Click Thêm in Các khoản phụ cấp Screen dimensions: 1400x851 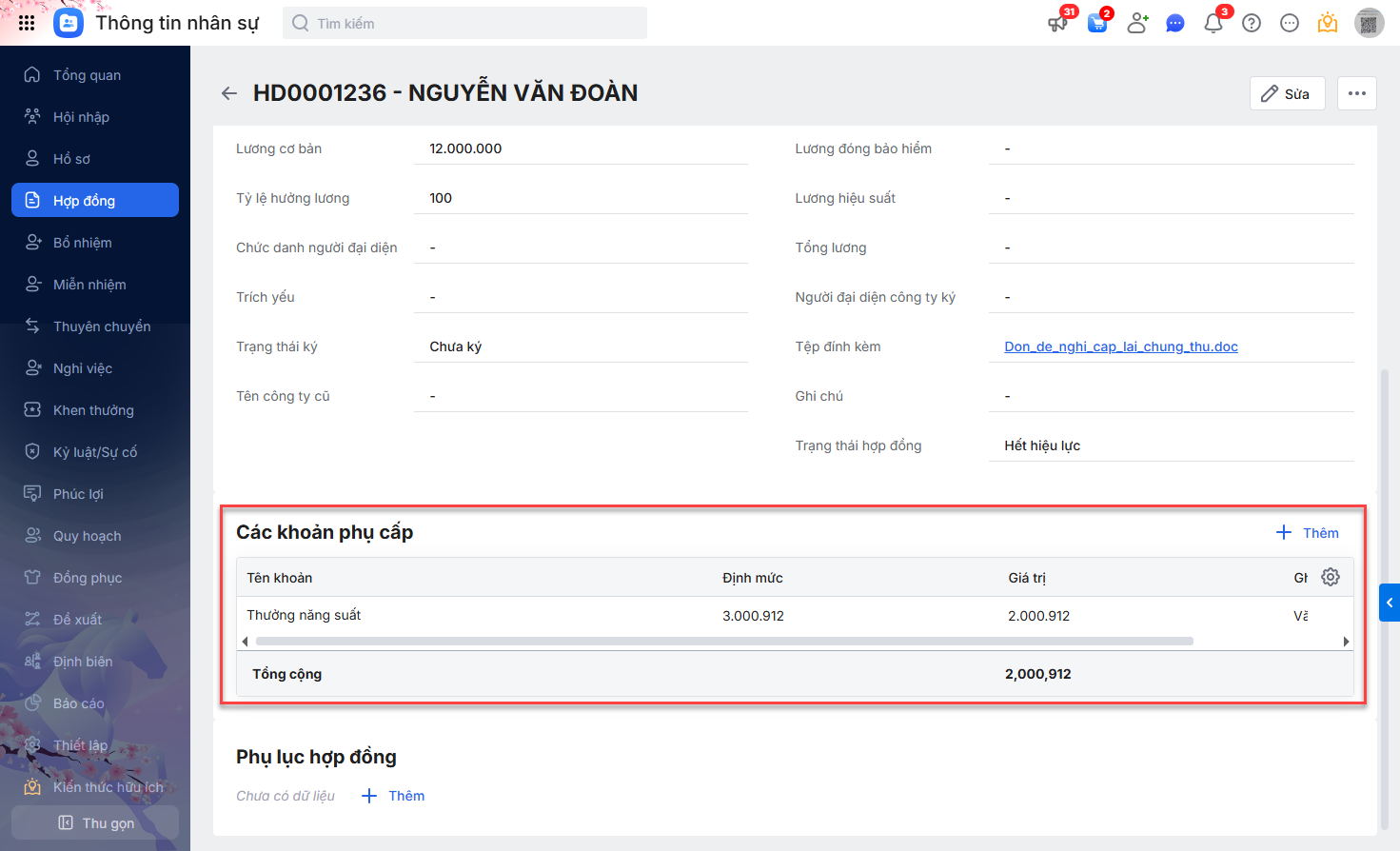coord(1308,533)
